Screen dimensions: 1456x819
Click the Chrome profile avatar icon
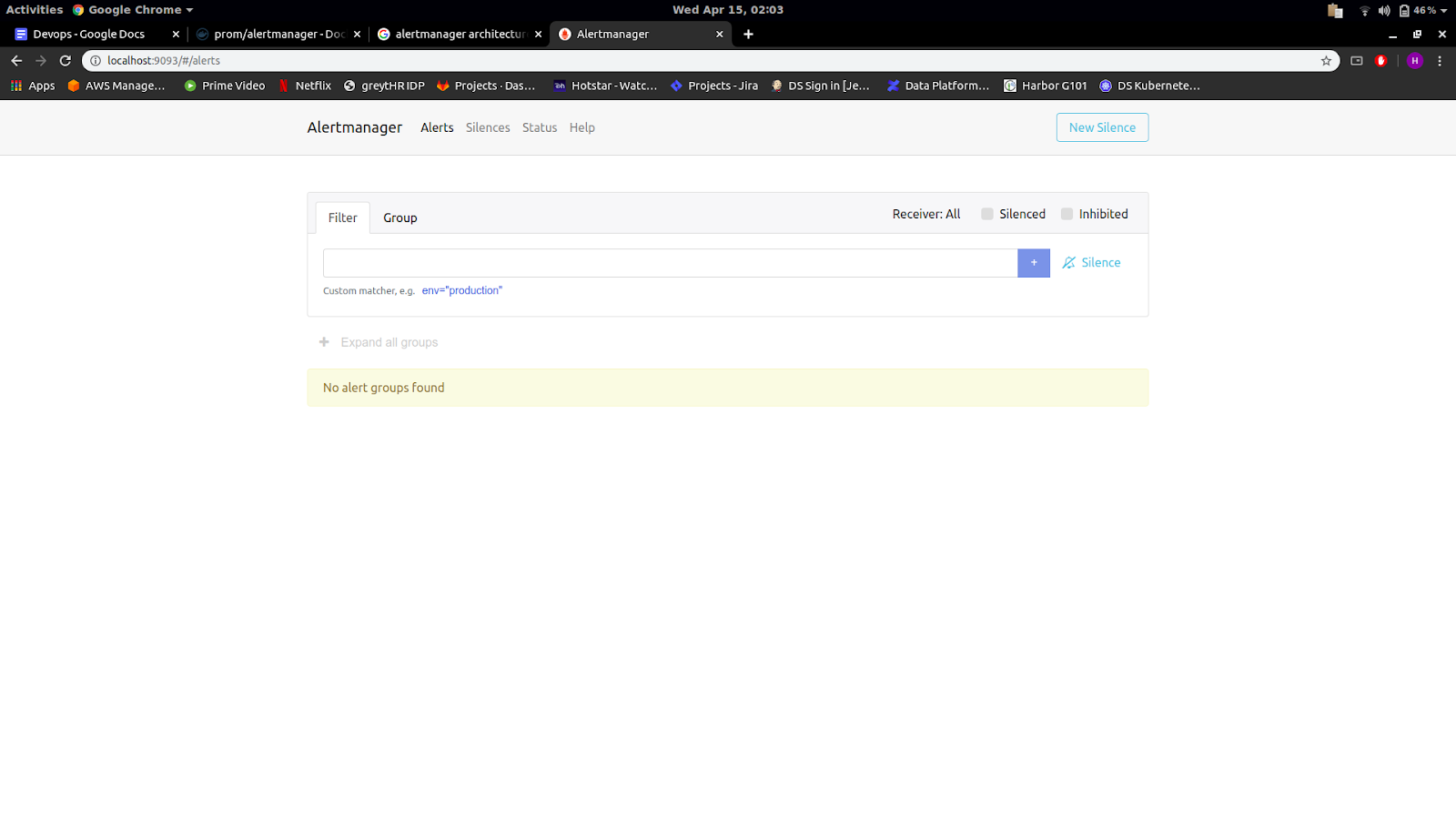click(1414, 61)
